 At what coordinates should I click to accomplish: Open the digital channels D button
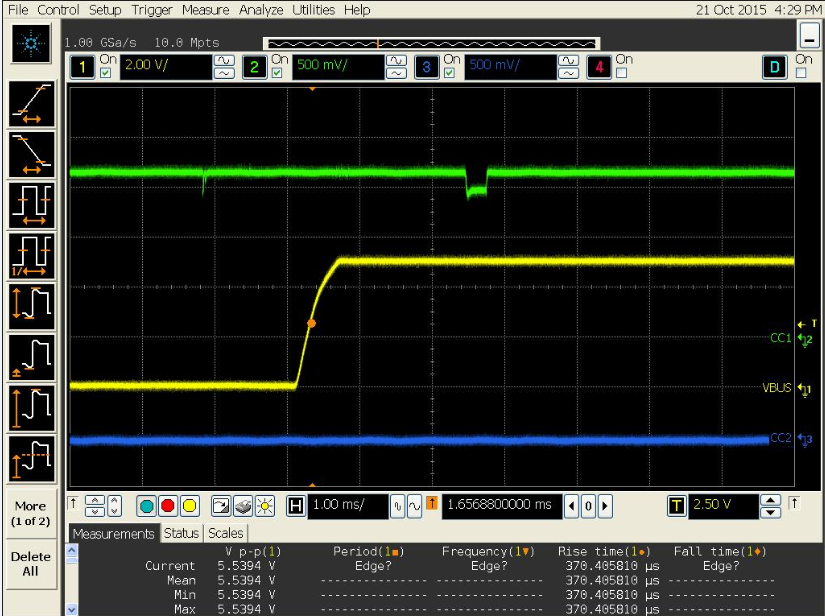pyautogui.click(x=774, y=67)
